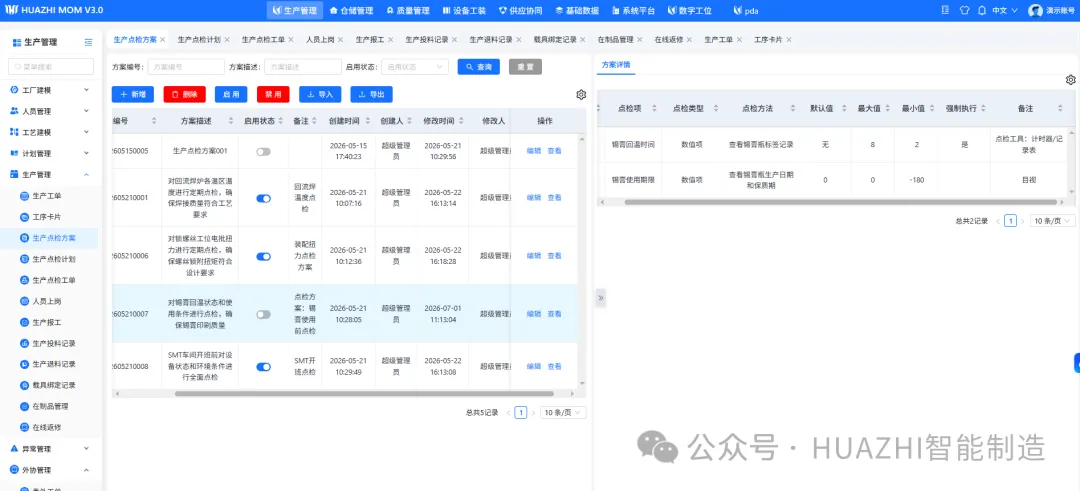
Task: Switch to 设备工装 top menu
Action: [x=464, y=10]
